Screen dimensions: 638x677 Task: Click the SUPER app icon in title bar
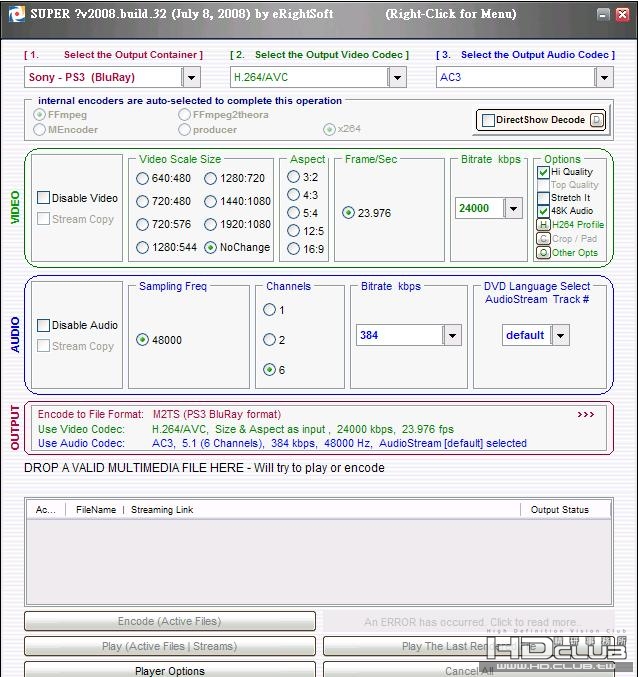coord(12,14)
